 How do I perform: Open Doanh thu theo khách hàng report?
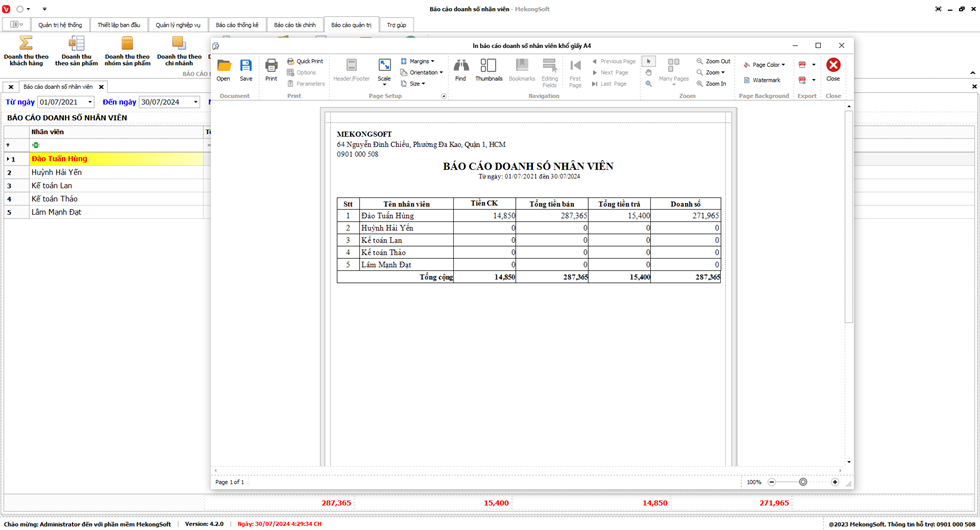pyautogui.click(x=26, y=51)
